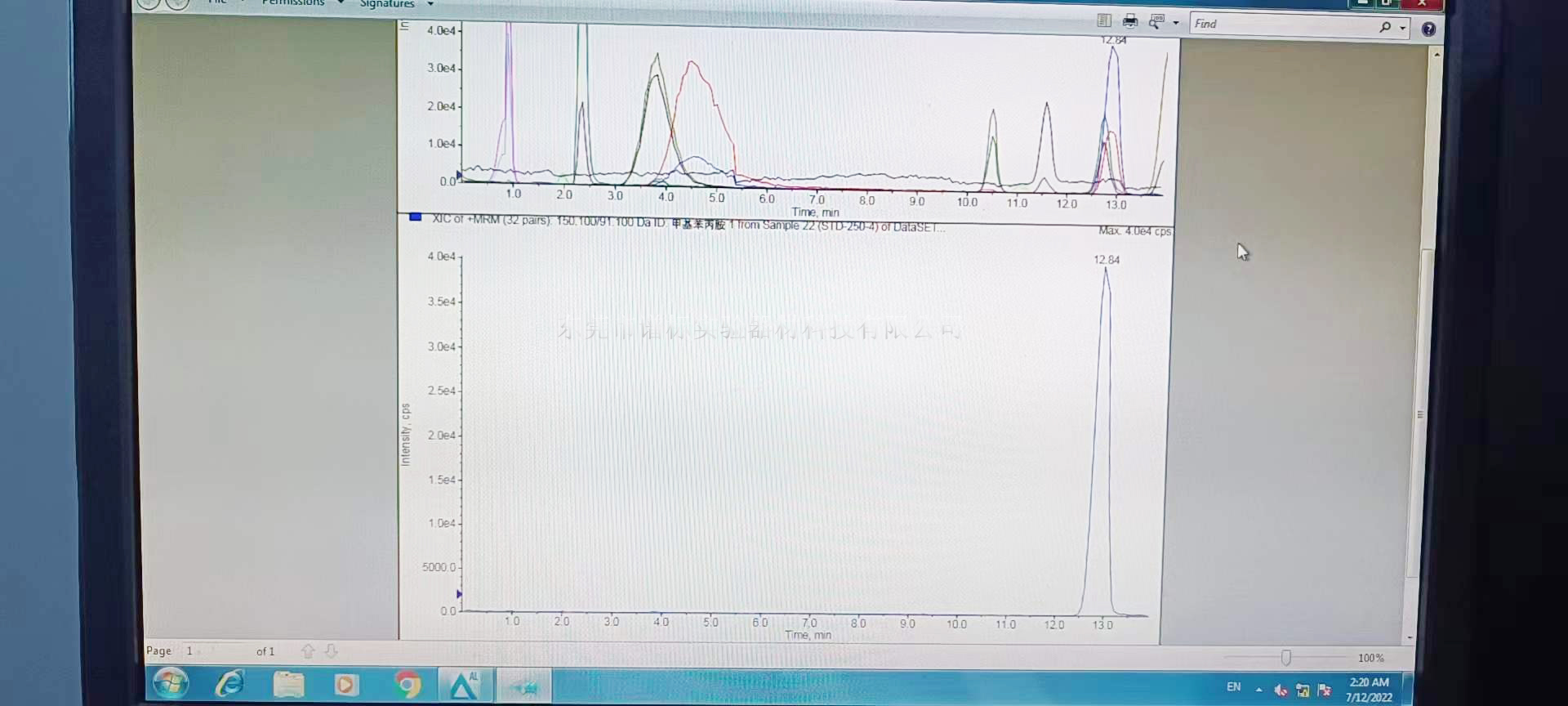1568x706 pixels.
Task: Open the Help question mark icon
Action: [x=1428, y=29]
